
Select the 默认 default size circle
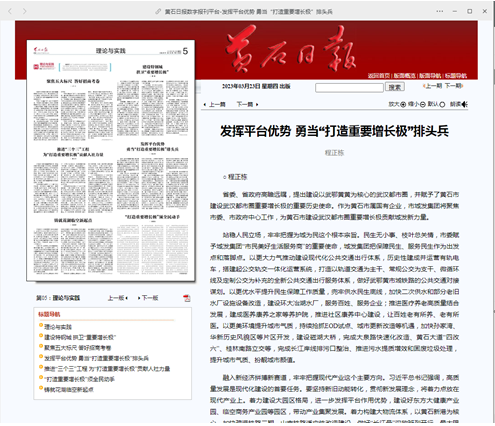pyautogui.click(x=442, y=105)
